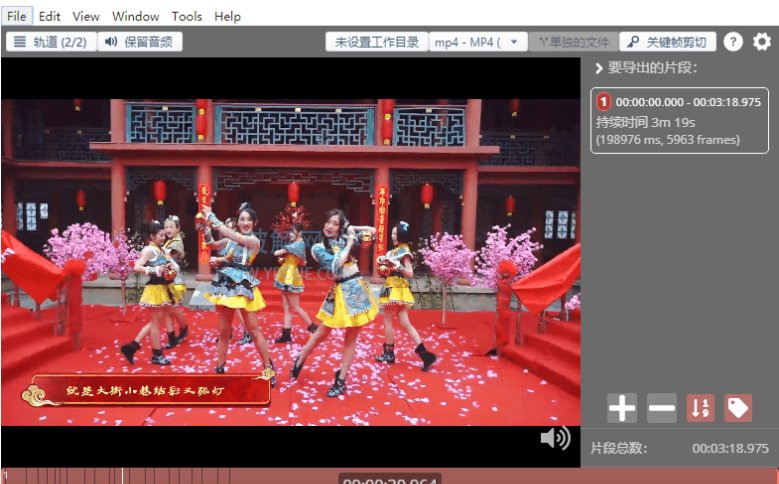This screenshot has width=779, height=484.
Task: Toggle mute with the speaker icon on video
Action: [555, 438]
